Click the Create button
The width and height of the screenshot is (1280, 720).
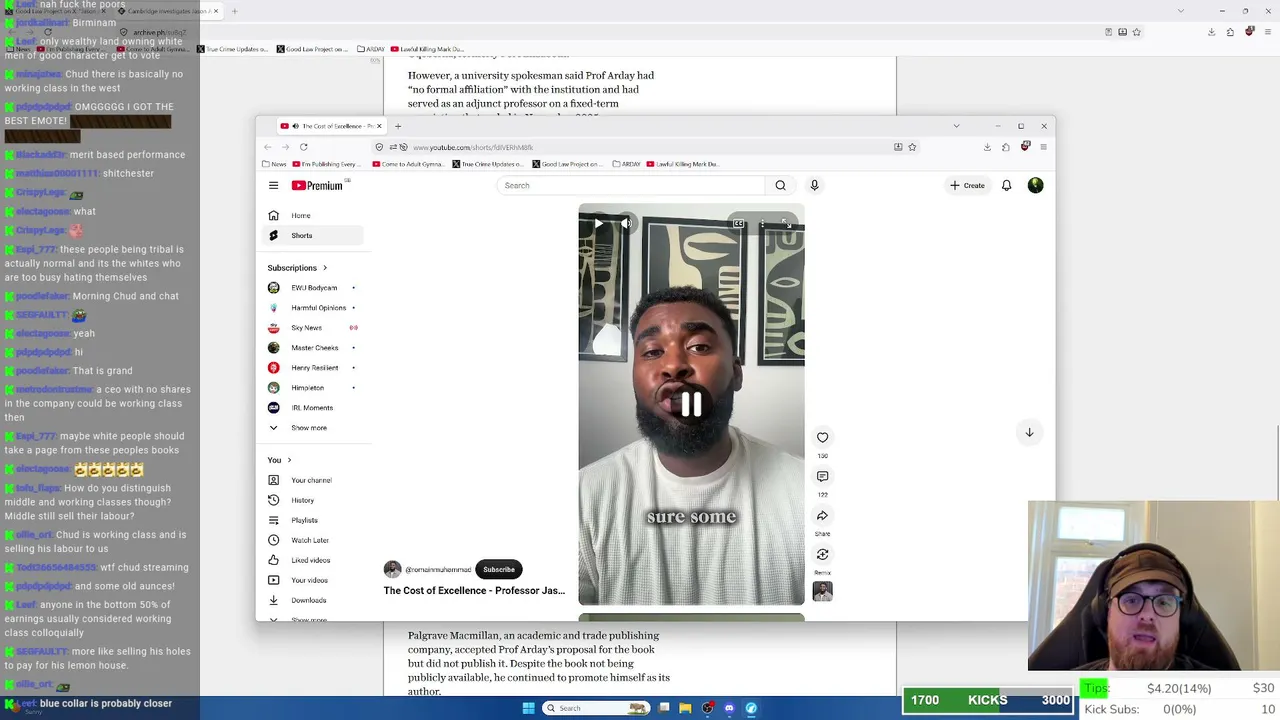968,185
